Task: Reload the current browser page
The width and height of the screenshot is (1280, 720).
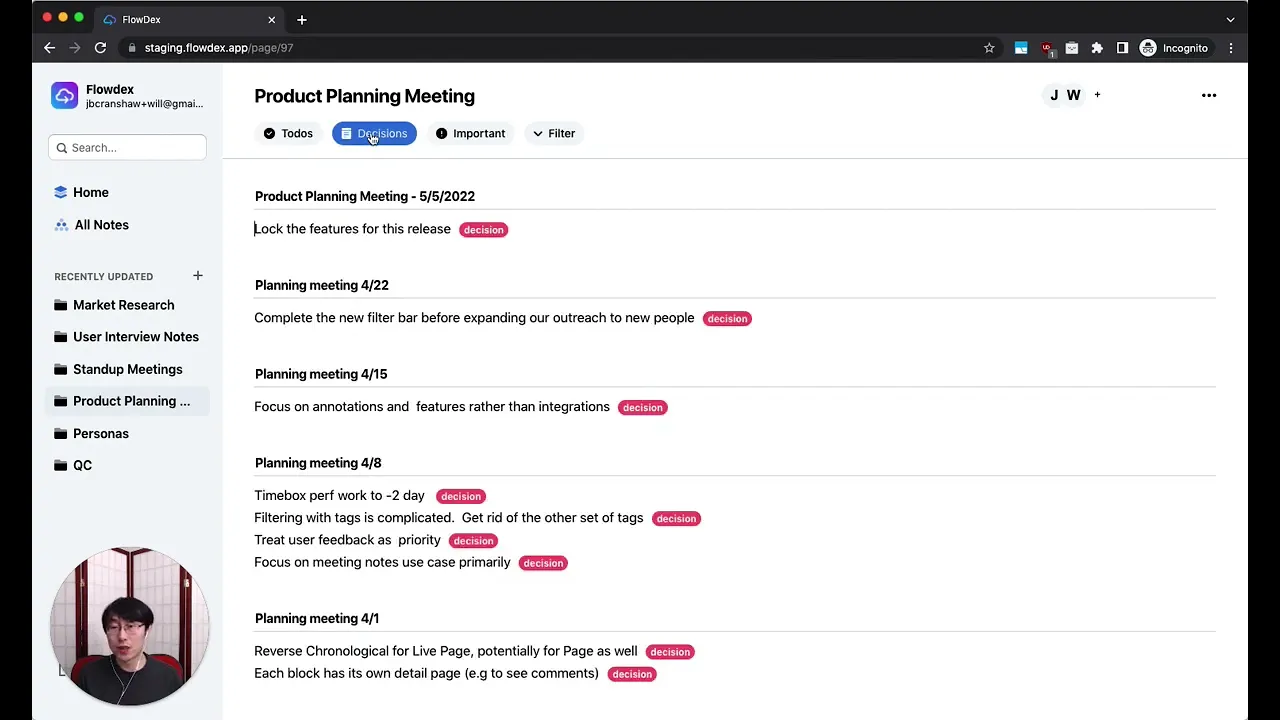Action: (100, 48)
